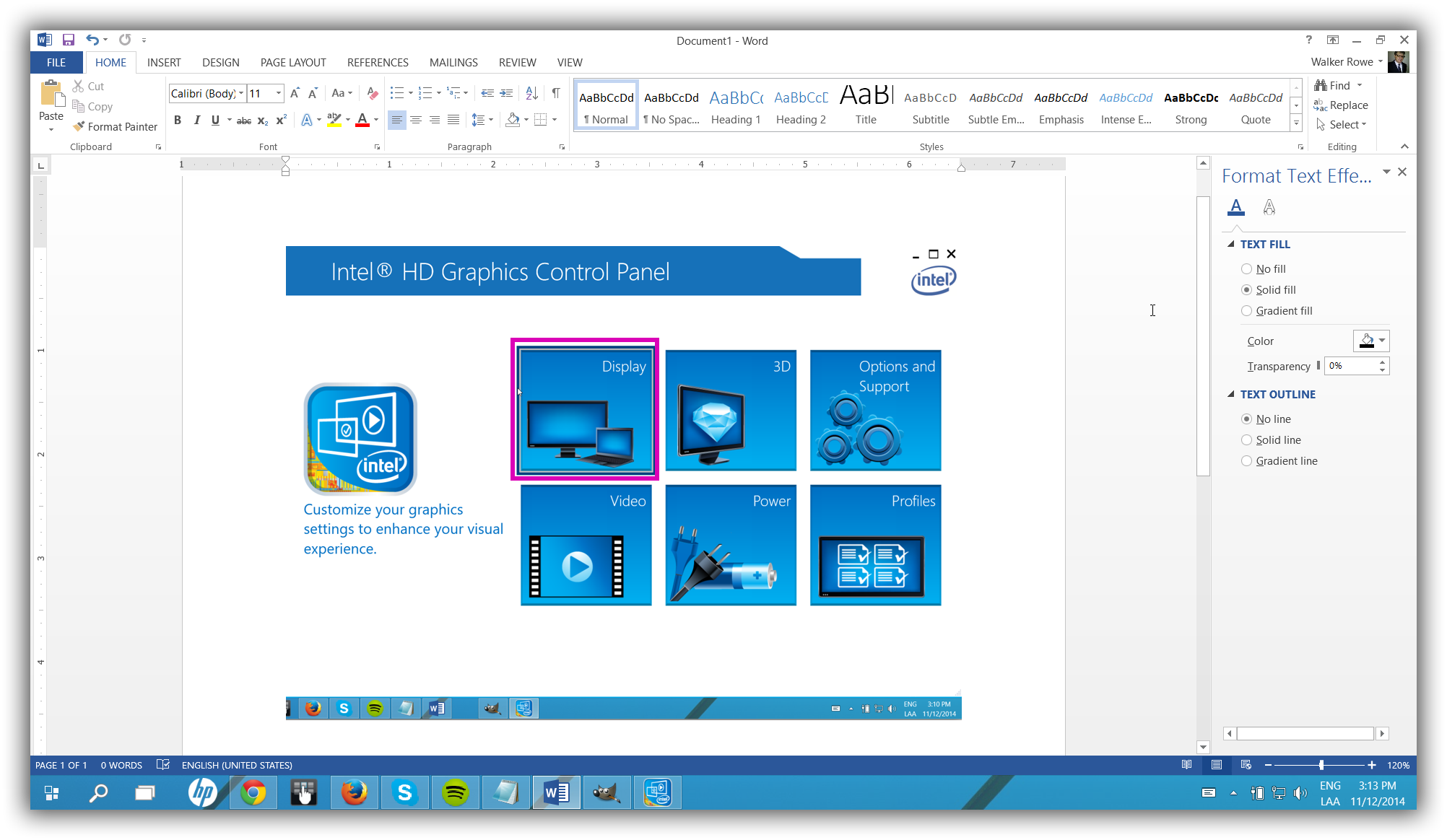Open Change Case Aa dropdown
The height and width of the screenshot is (840, 1447).
pos(342,93)
